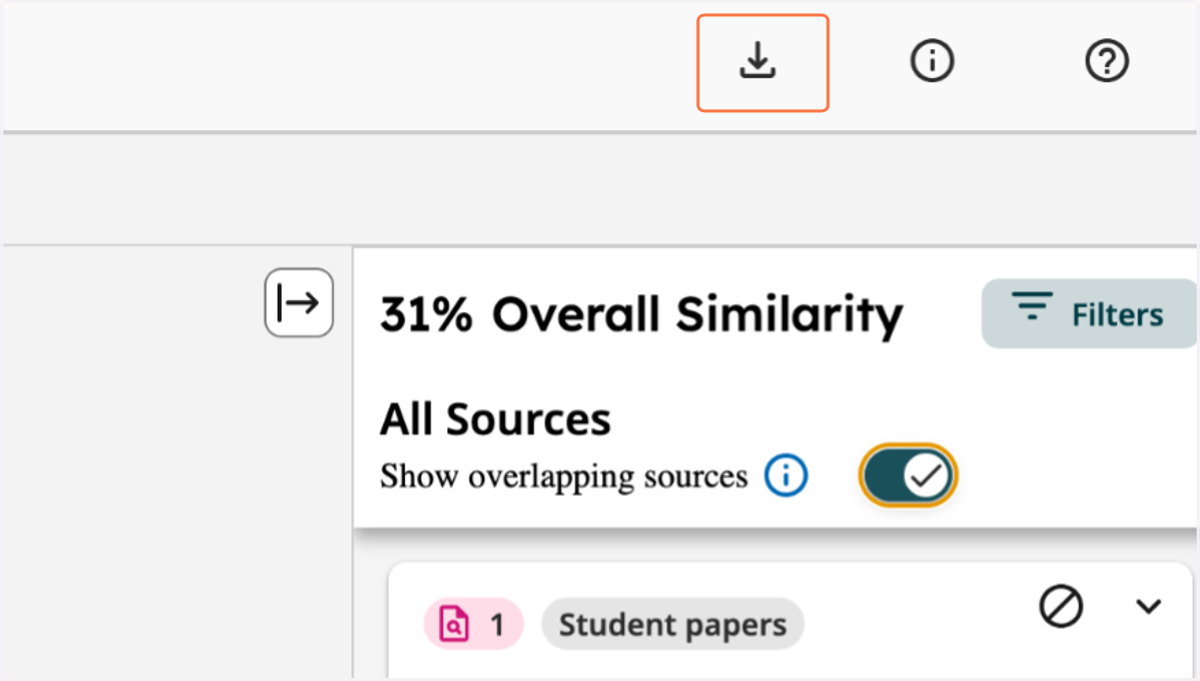Exclude source 1 with the circle-slash icon

pyautogui.click(x=1061, y=607)
